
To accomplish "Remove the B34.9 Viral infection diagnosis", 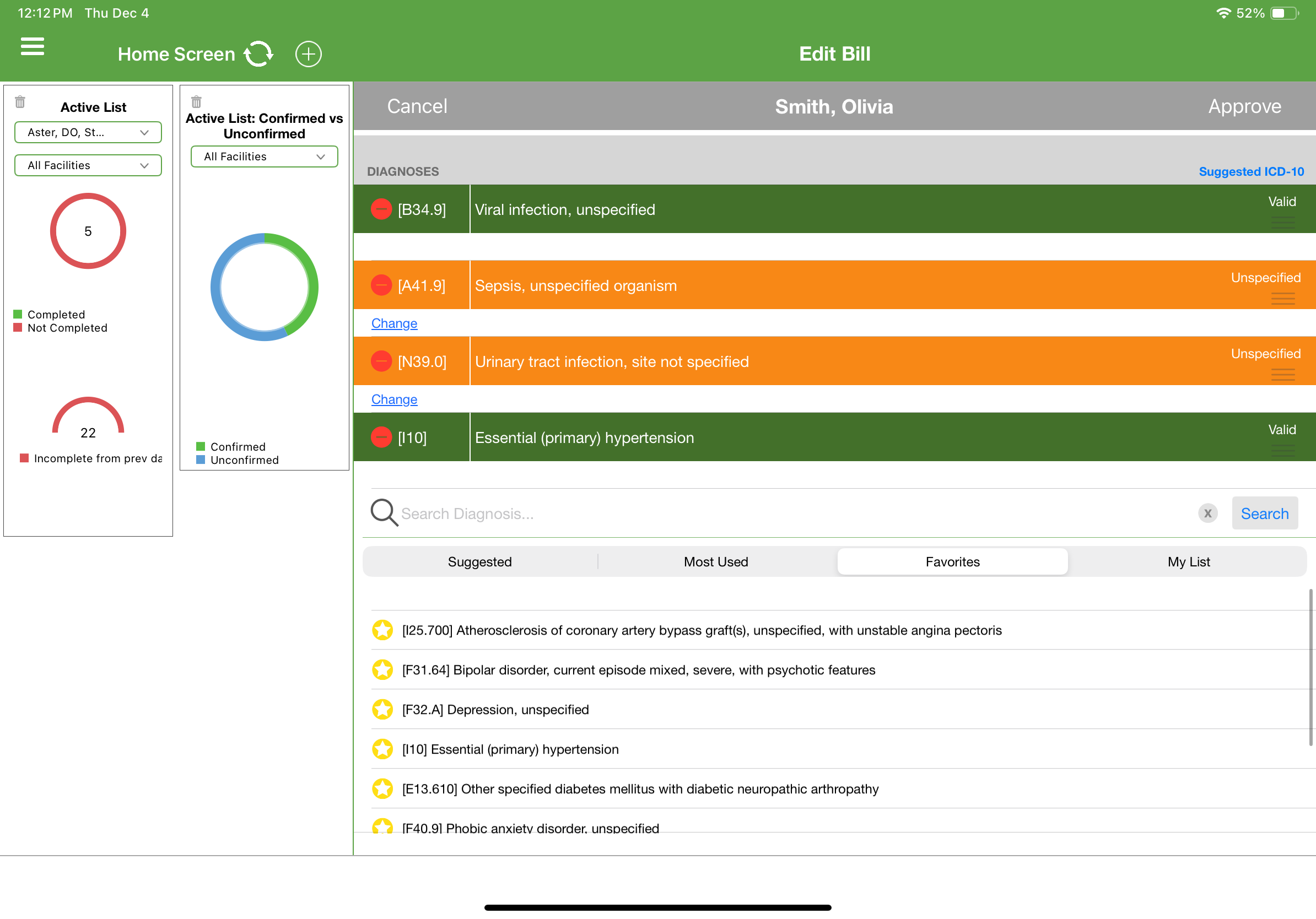I will click(381, 209).
